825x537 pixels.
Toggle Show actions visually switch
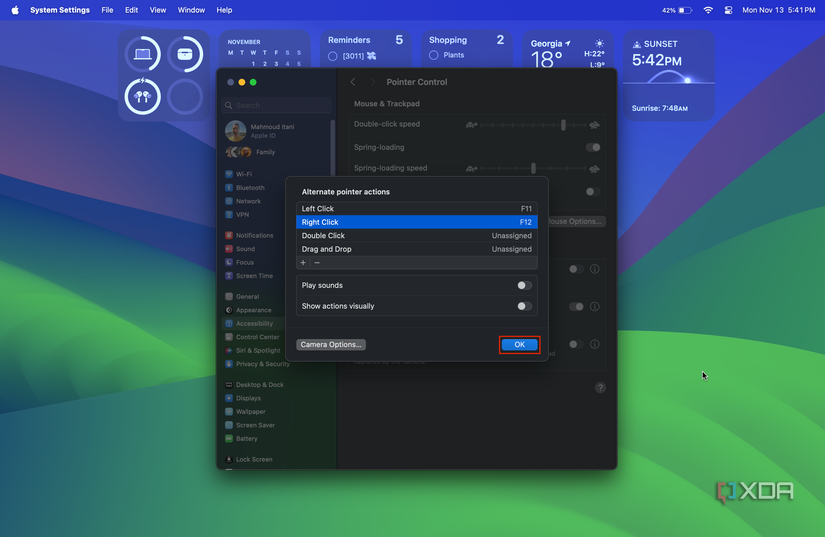[x=524, y=306]
